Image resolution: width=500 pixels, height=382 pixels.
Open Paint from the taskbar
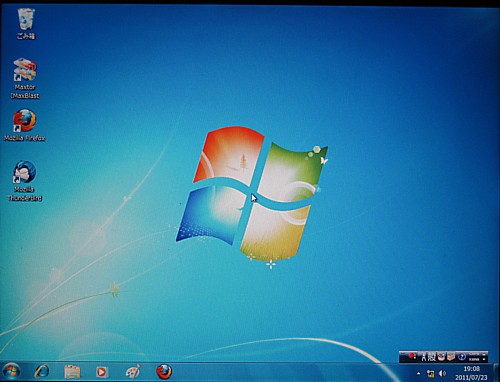[133, 372]
